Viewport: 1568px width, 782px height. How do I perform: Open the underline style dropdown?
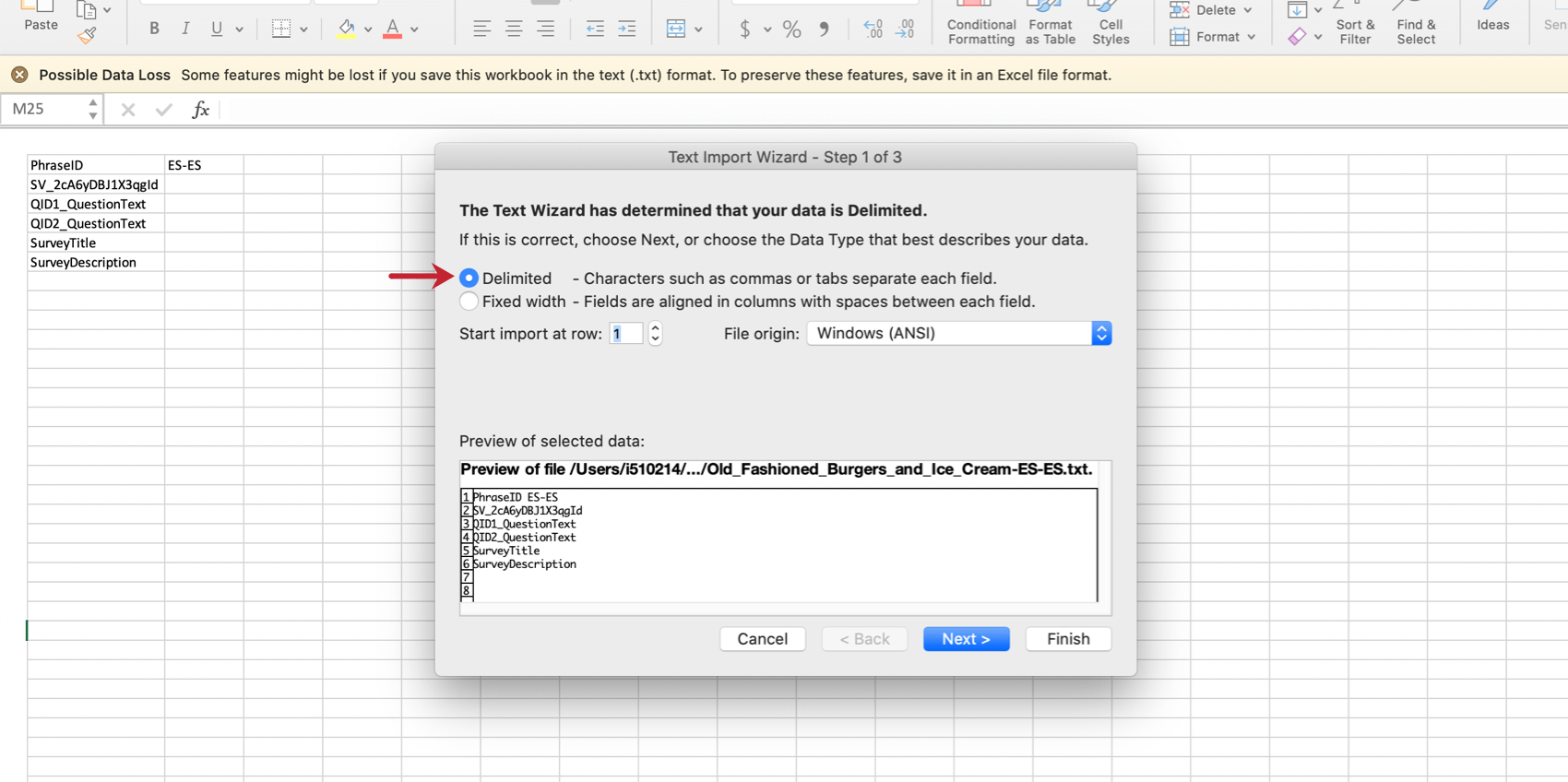tap(239, 30)
